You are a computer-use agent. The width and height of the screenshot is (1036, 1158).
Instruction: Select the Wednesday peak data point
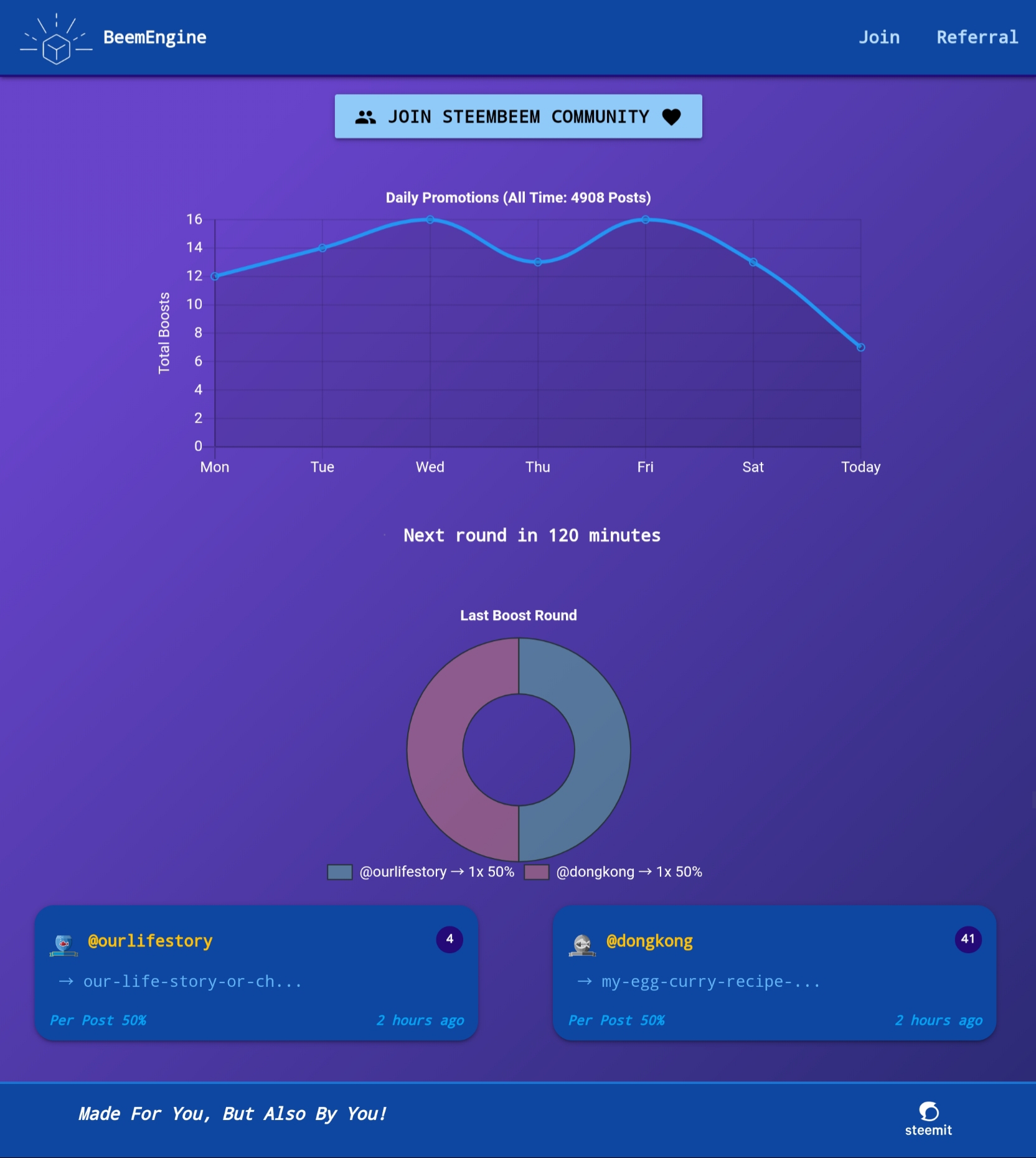(430, 220)
